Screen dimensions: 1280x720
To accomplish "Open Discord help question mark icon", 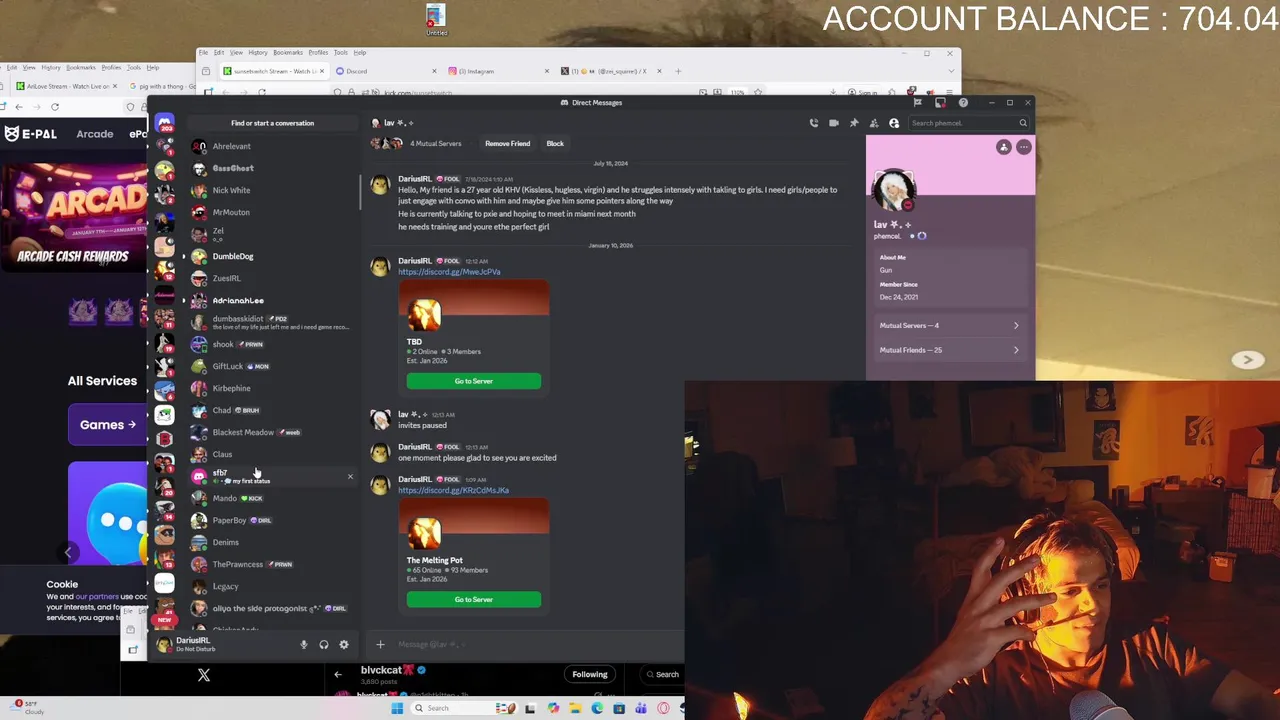I will point(963,102).
